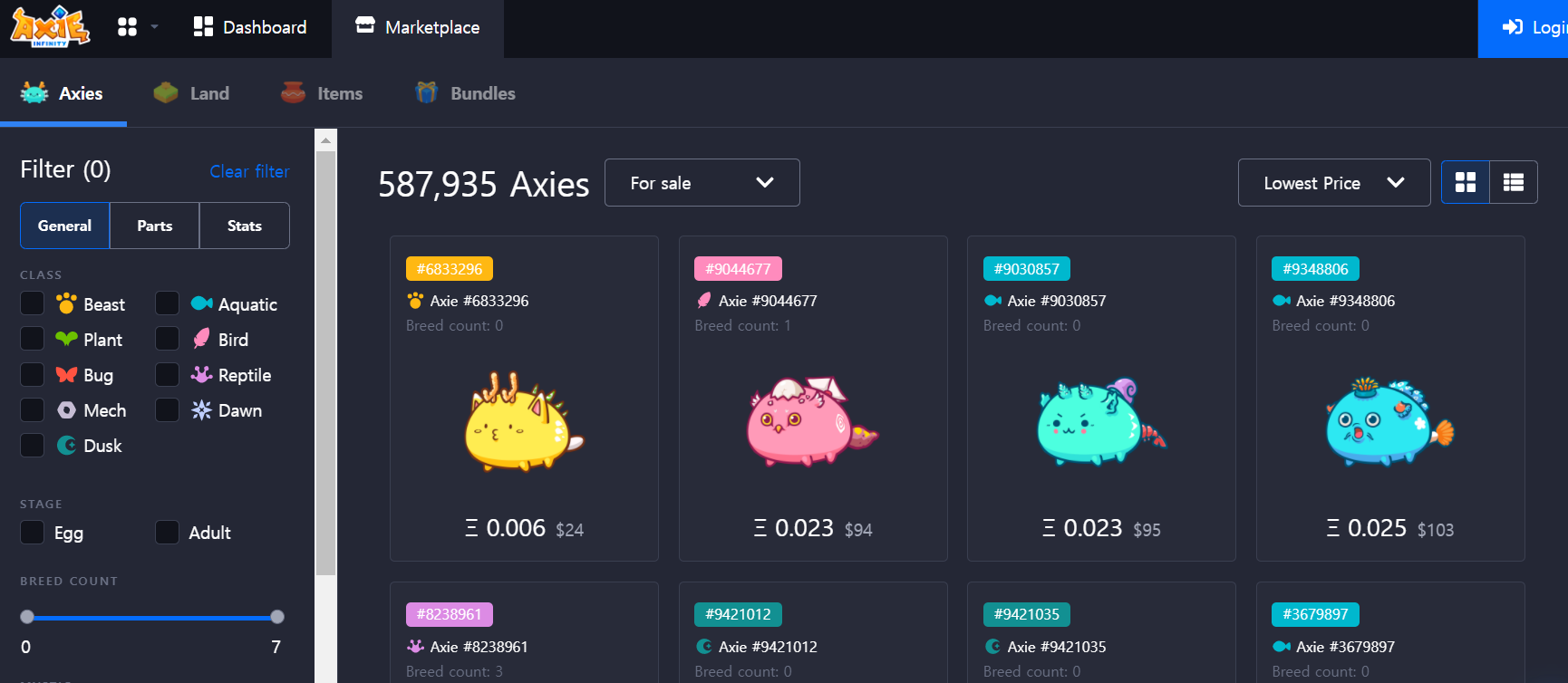Enable the Adult stage checkbox
Image resolution: width=1568 pixels, height=683 pixels.
[x=167, y=532]
